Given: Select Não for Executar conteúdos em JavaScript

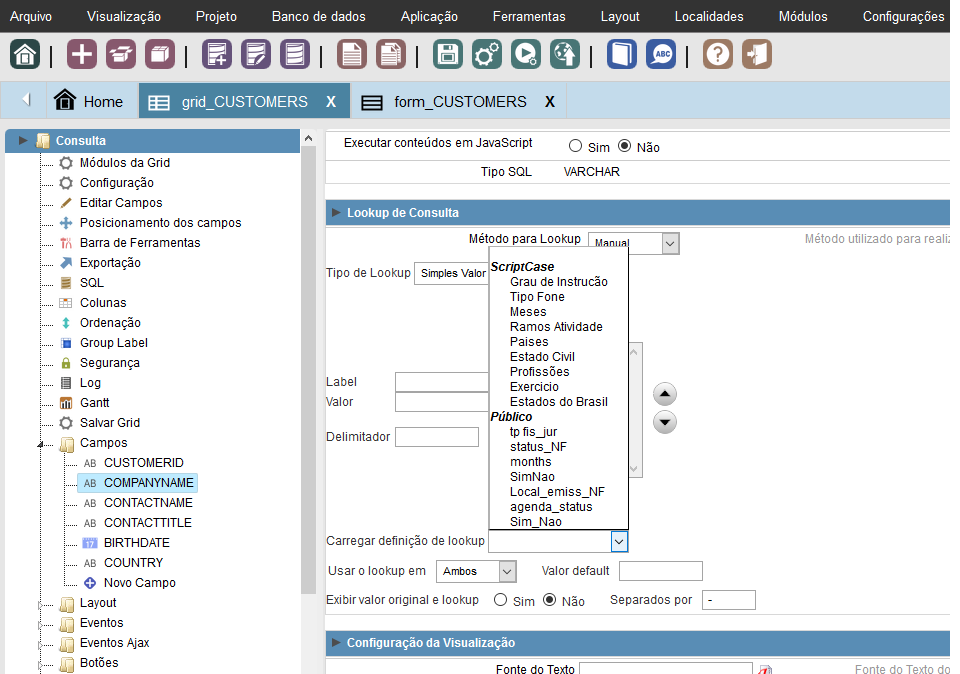Looking at the screenshot, I should (625, 146).
